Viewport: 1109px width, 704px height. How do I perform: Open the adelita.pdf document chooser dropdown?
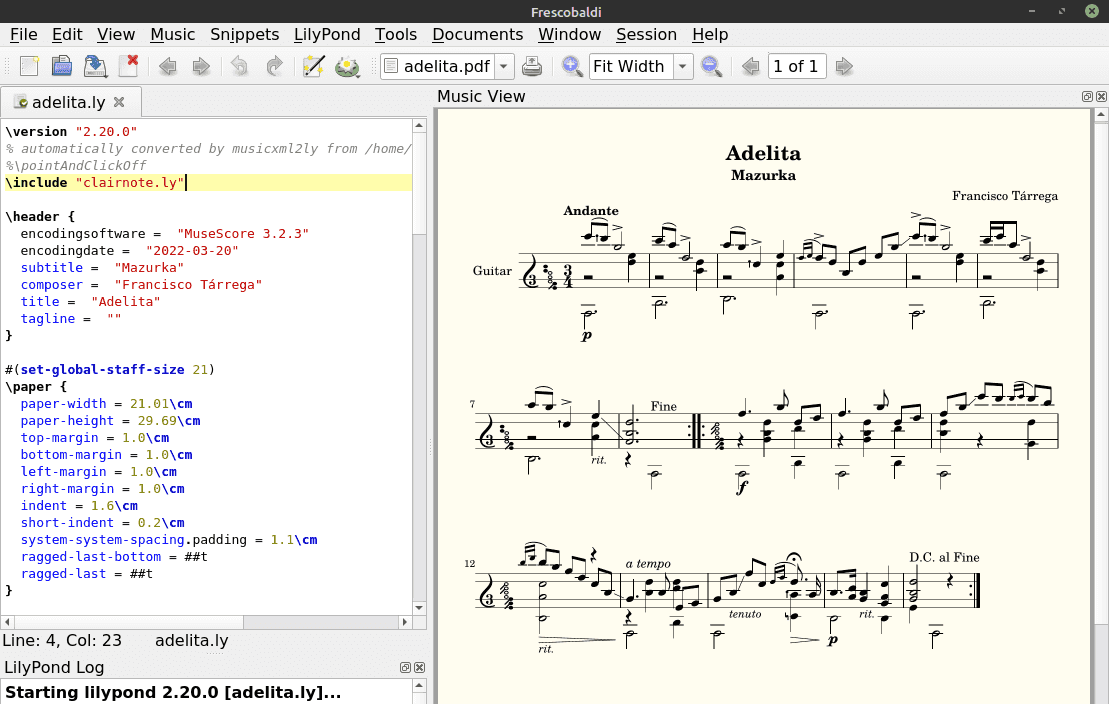[x=504, y=67]
